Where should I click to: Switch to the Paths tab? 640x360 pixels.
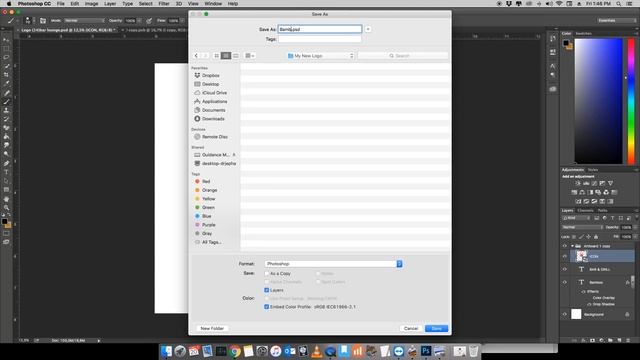602,211
